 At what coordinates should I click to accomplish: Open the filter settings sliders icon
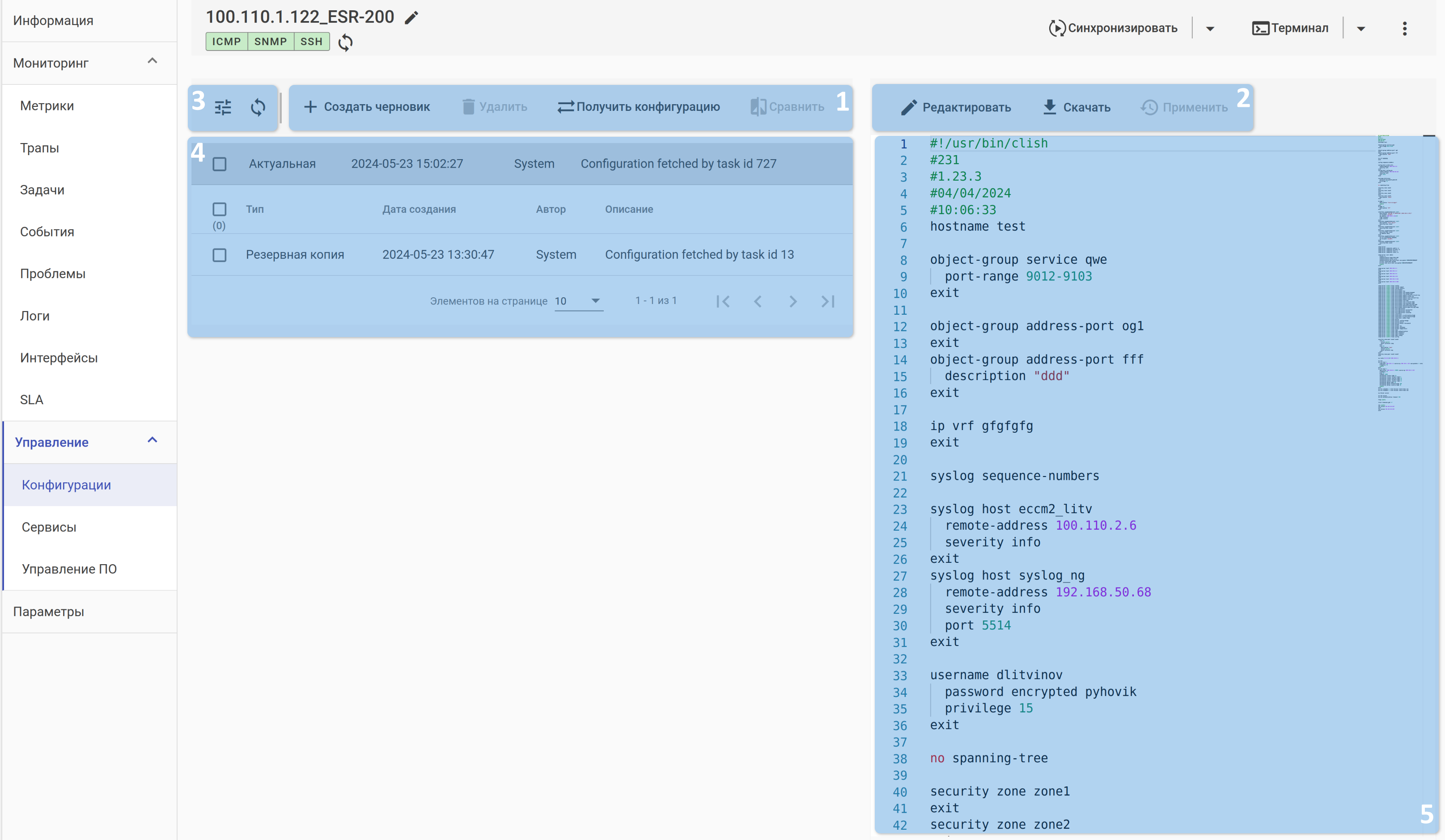pos(223,107)
